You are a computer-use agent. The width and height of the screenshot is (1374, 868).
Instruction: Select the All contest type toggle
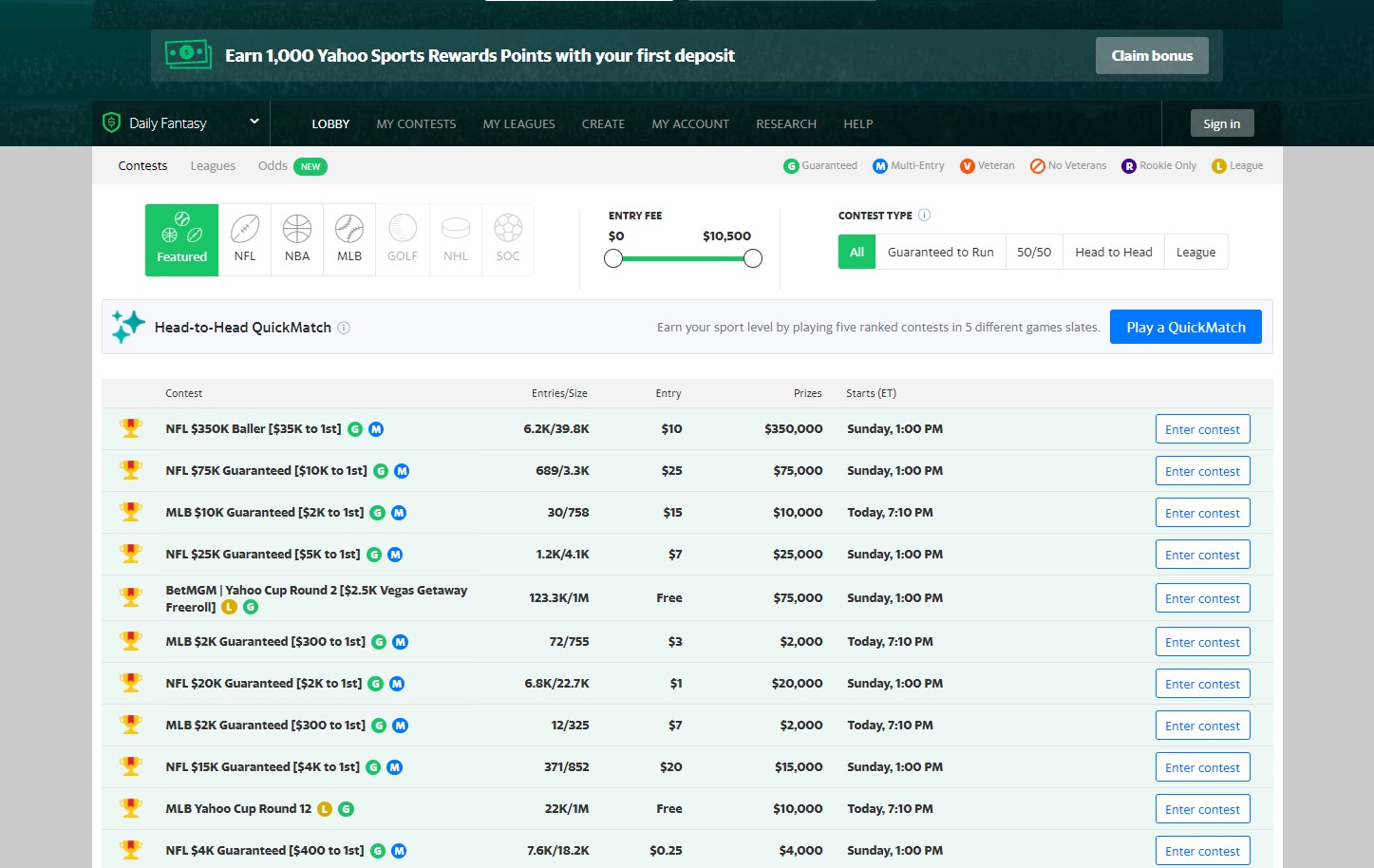(856, 252)
